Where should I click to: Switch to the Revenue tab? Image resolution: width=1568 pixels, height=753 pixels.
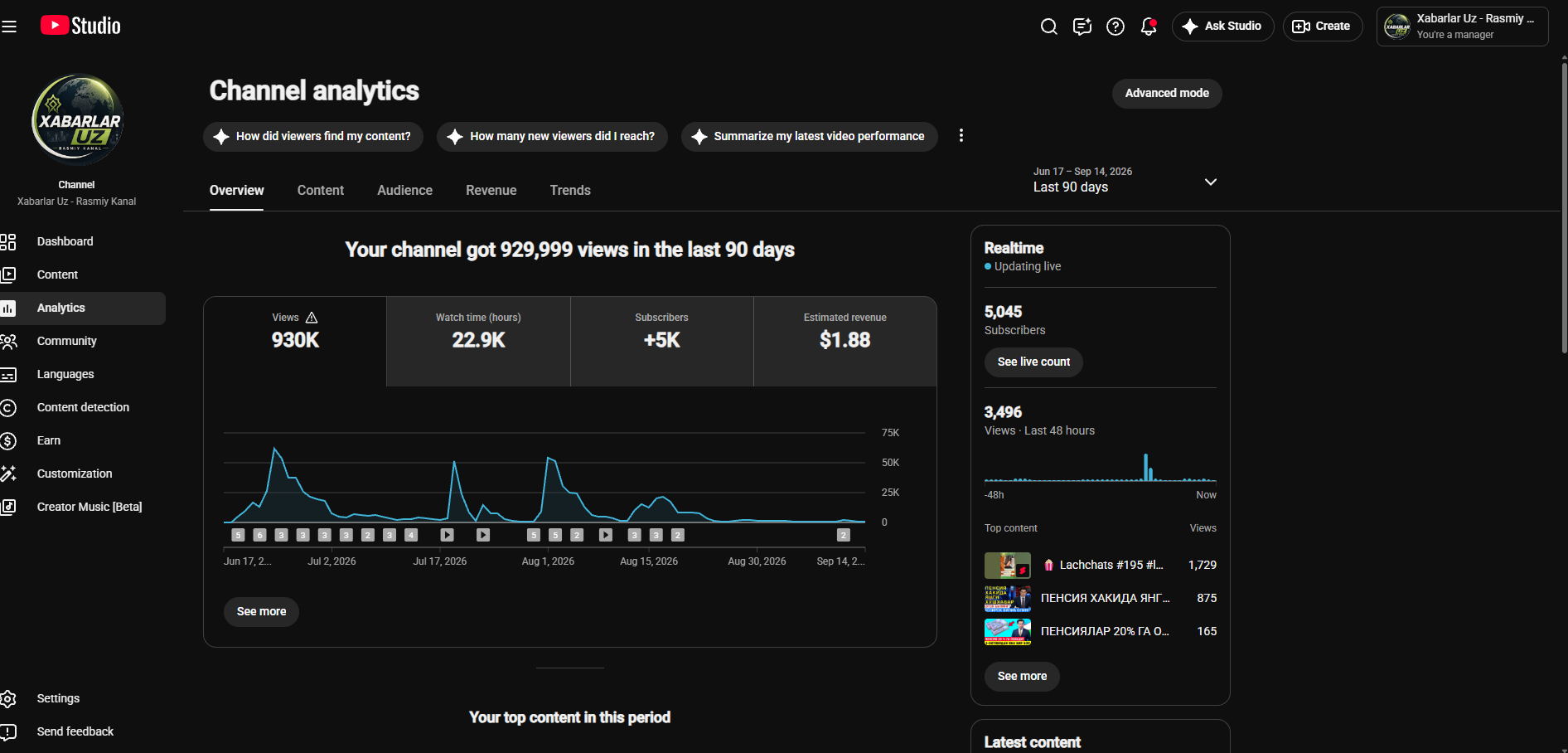491,191
